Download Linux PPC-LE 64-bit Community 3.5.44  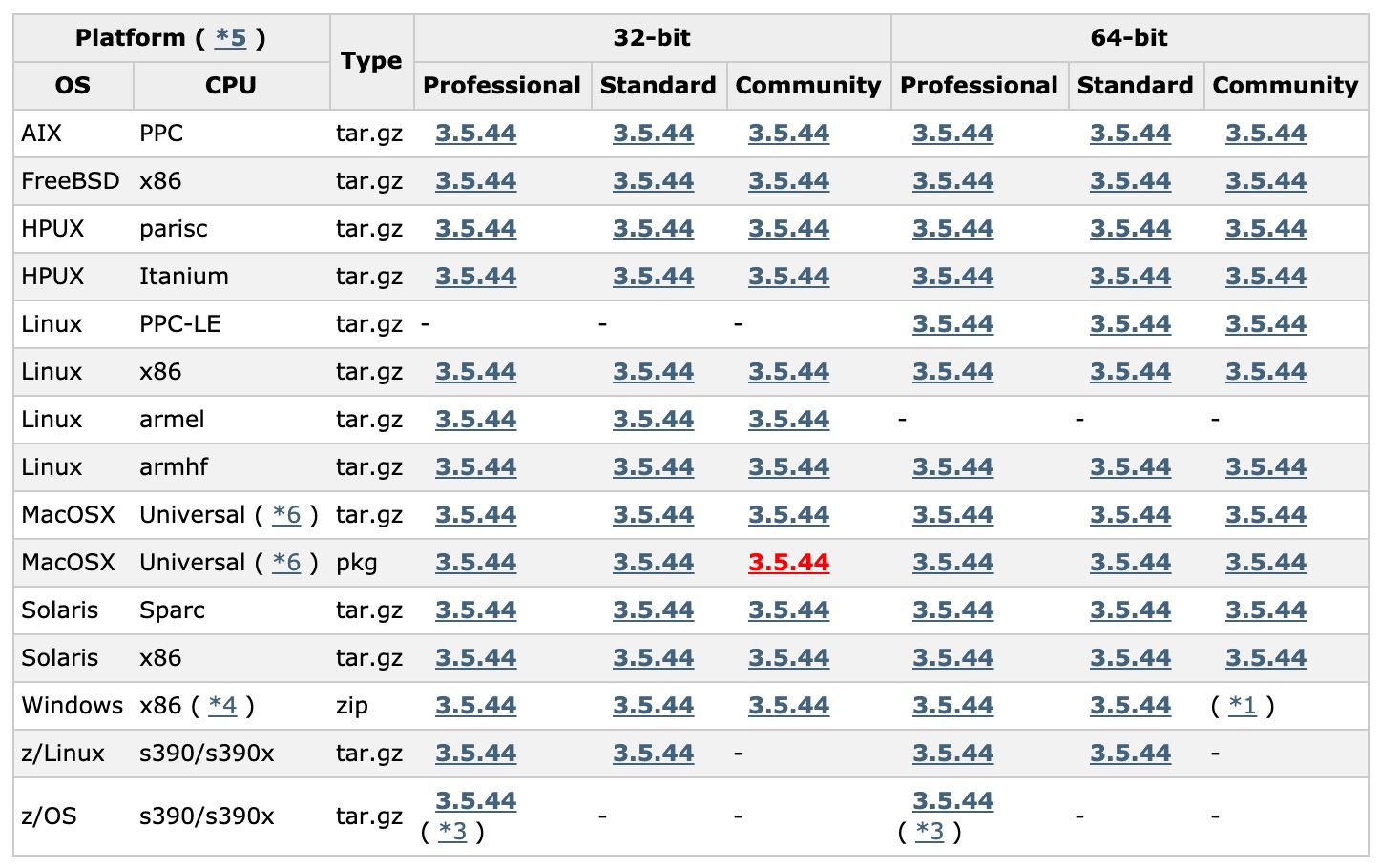coord(1265,324)
